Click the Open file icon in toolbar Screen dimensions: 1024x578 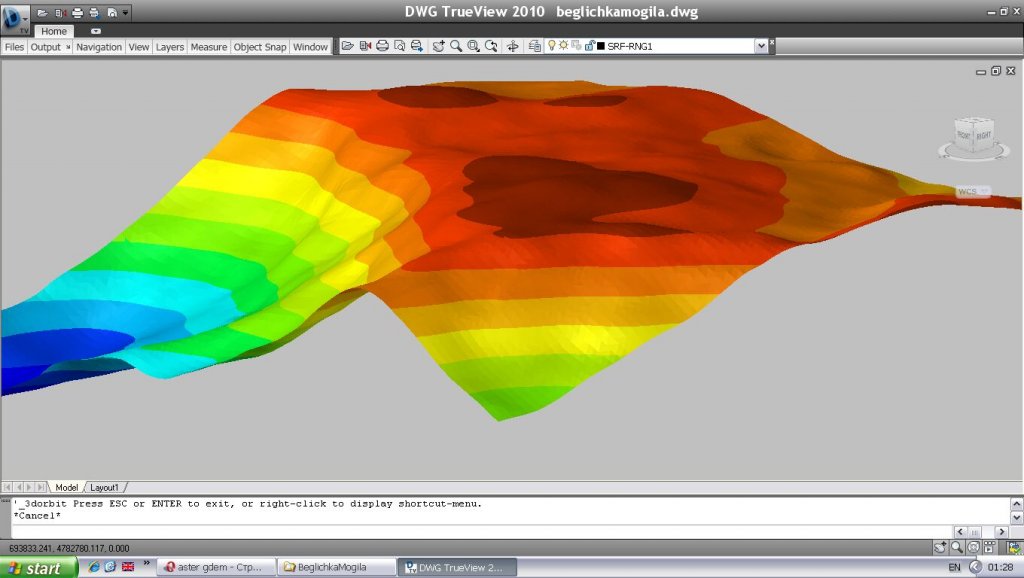pos(348,46)
